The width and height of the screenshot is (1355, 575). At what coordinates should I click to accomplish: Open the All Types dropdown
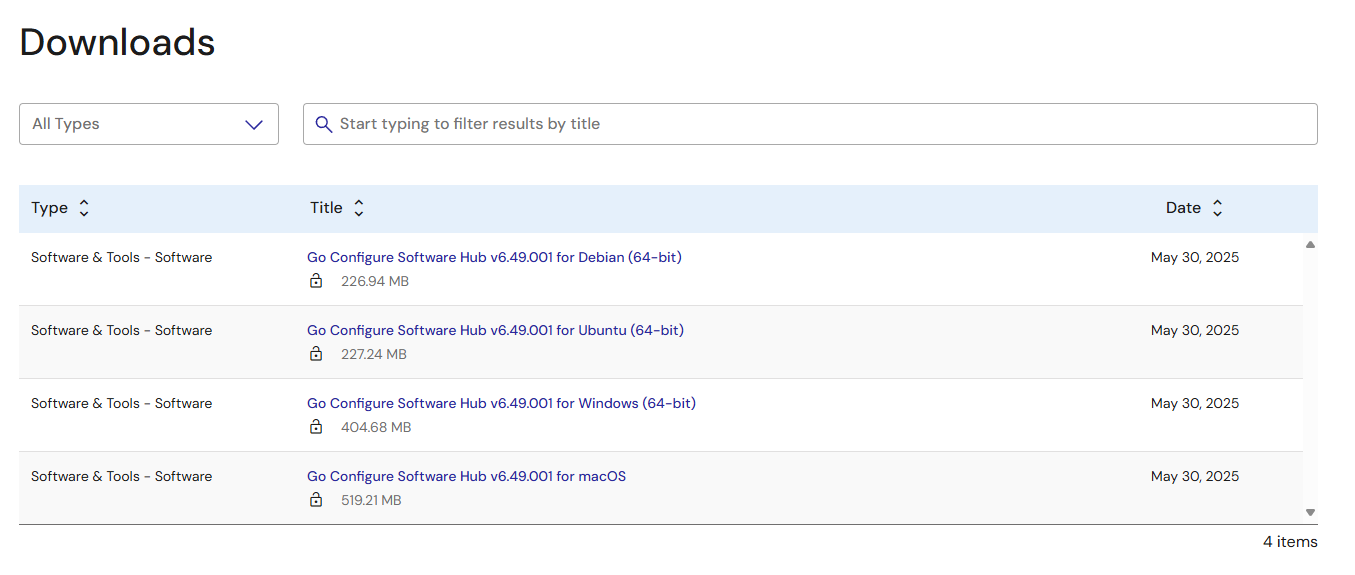point(149,124)
